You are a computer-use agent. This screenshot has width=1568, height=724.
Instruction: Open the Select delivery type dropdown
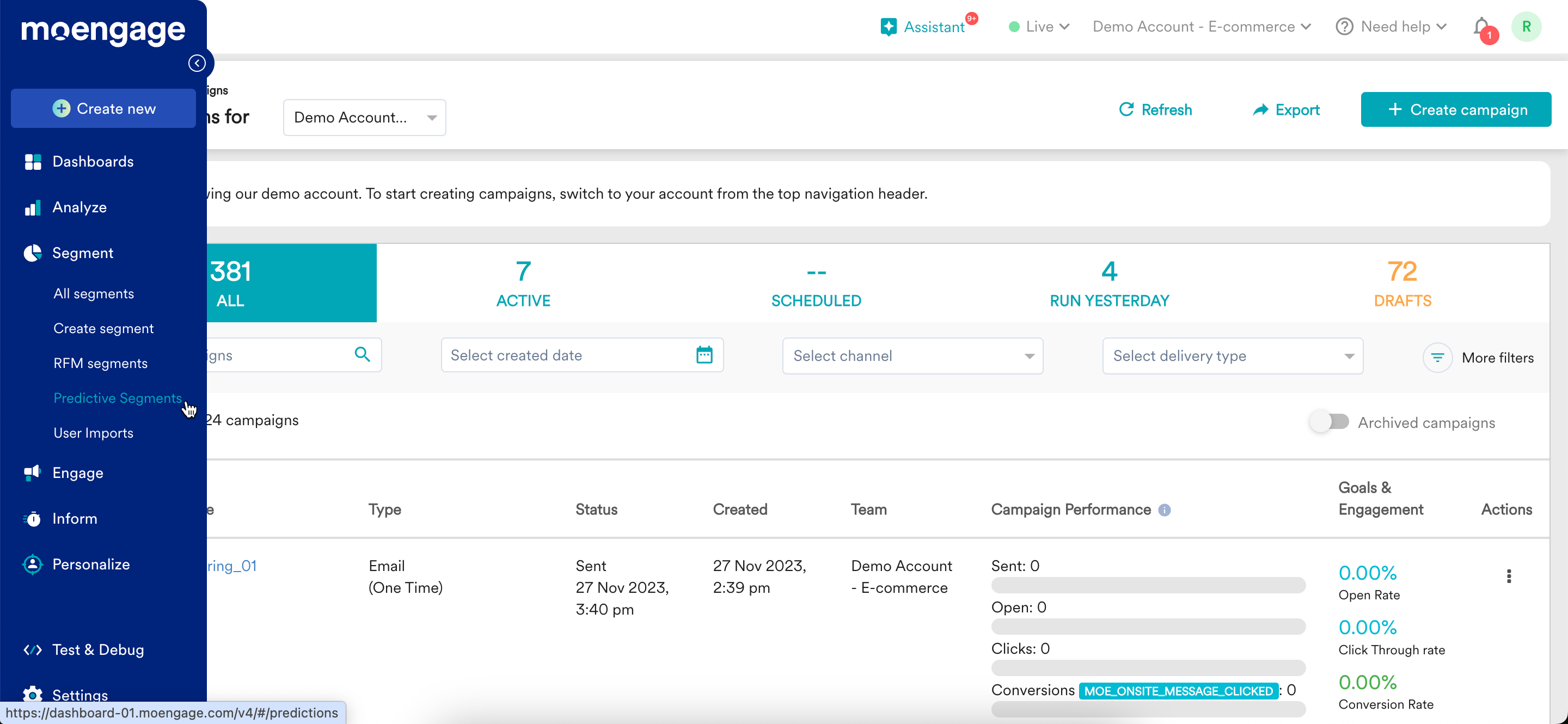coord(1232,356)
